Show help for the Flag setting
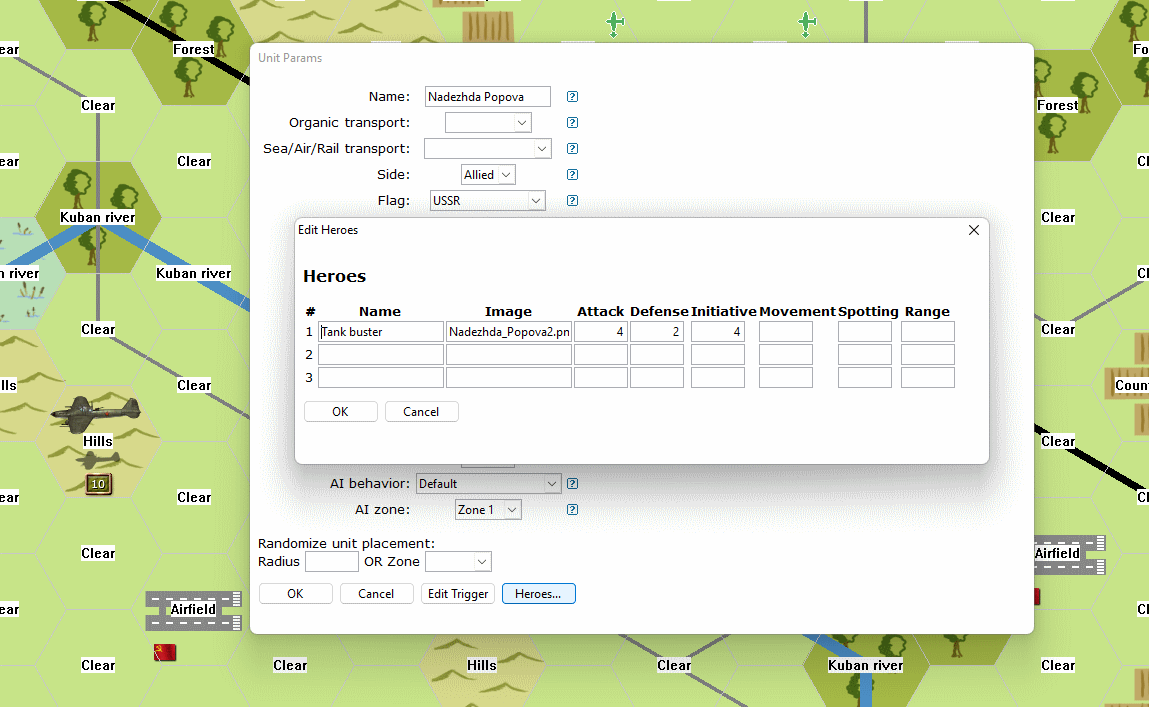 (x=572, y=201)
